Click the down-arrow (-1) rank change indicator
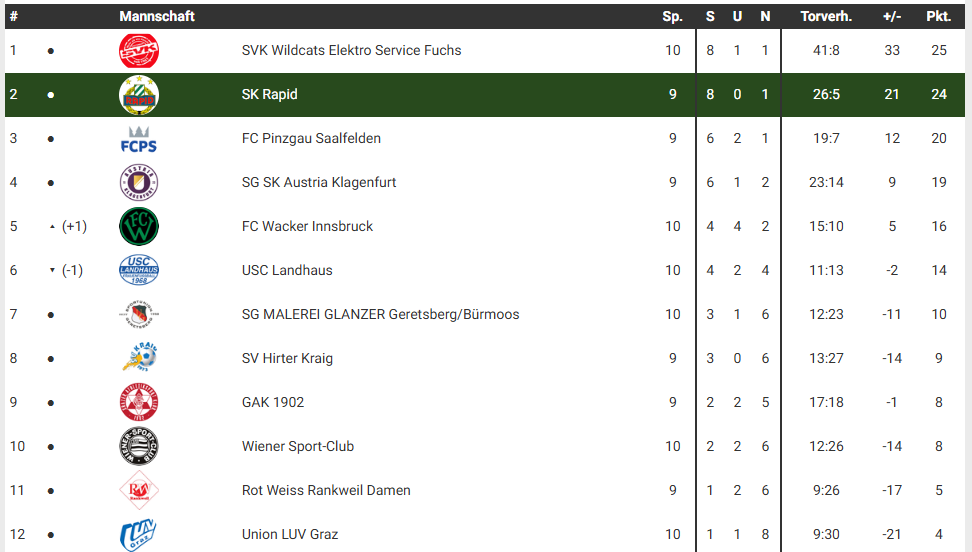This screenshot has height=552, width=972. 53,271
